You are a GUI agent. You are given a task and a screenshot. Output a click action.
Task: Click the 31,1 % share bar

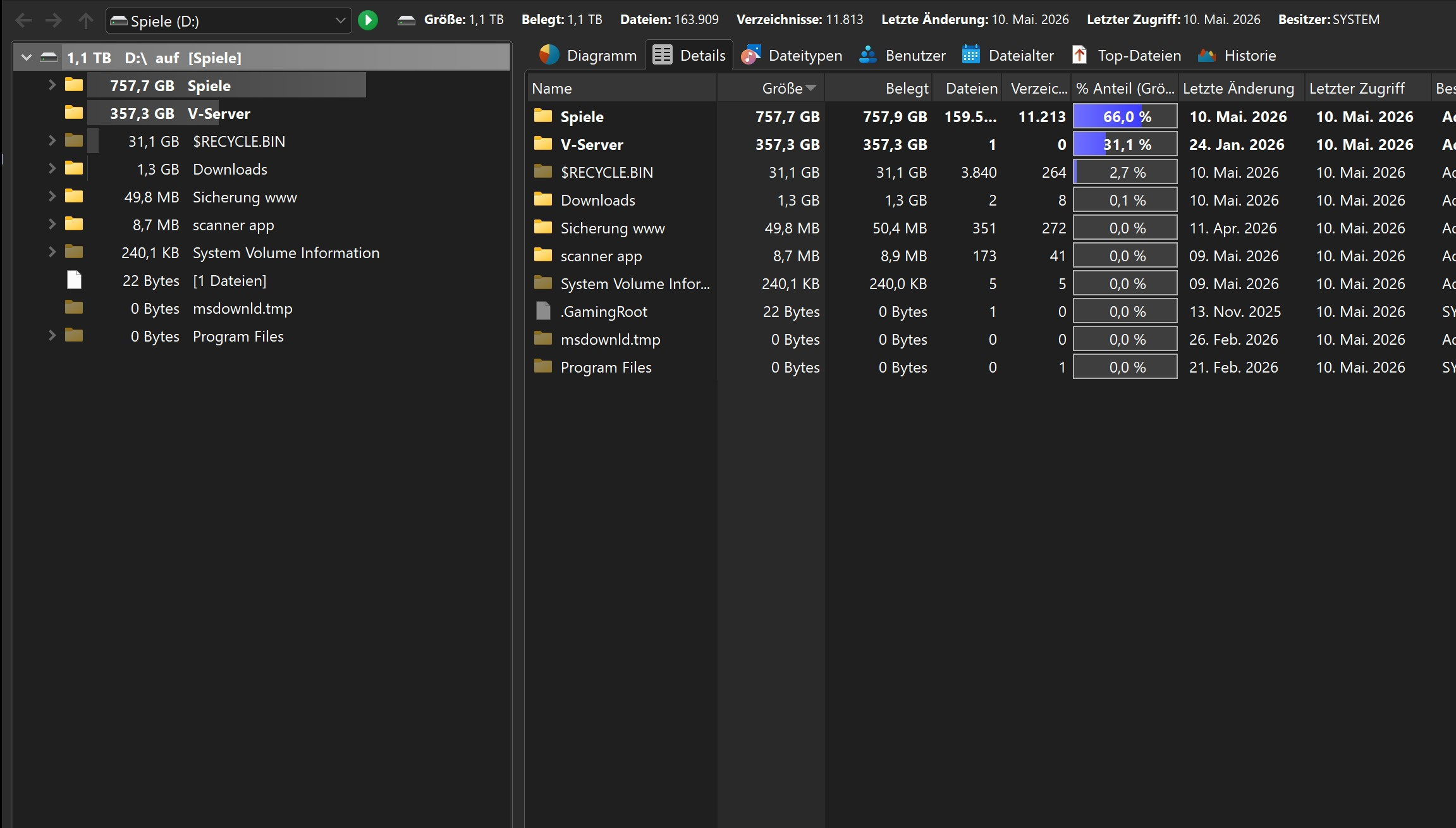(x=1125, y=144)
